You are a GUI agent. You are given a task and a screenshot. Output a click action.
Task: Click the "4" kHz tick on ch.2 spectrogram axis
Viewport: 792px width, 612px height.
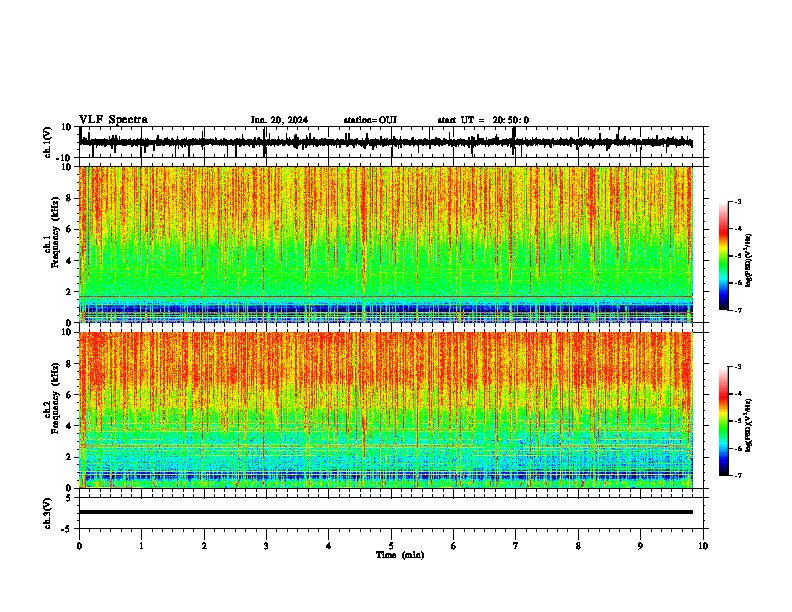click(x=69, y=426)
